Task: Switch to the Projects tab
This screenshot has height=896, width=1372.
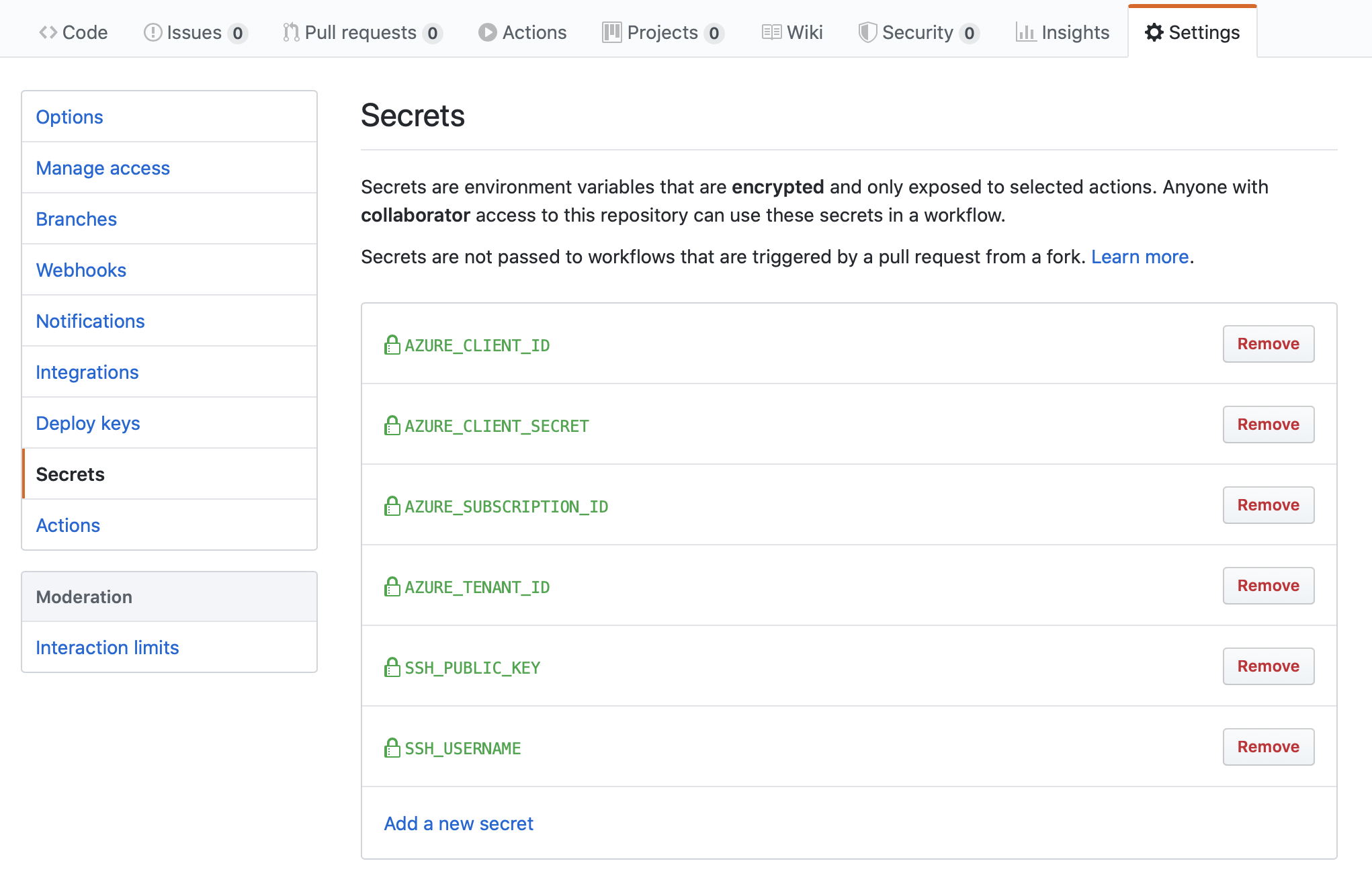Action: tap(663, 32)
